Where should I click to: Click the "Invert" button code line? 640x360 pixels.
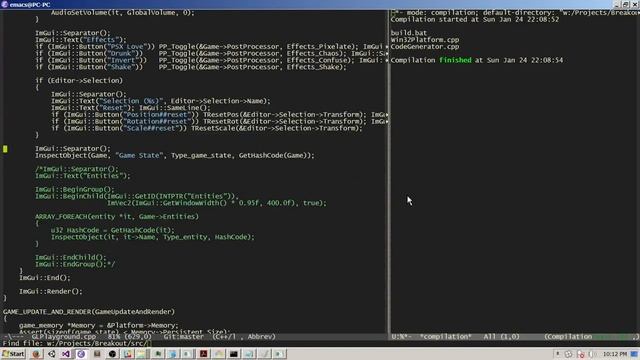coord(211,60)
